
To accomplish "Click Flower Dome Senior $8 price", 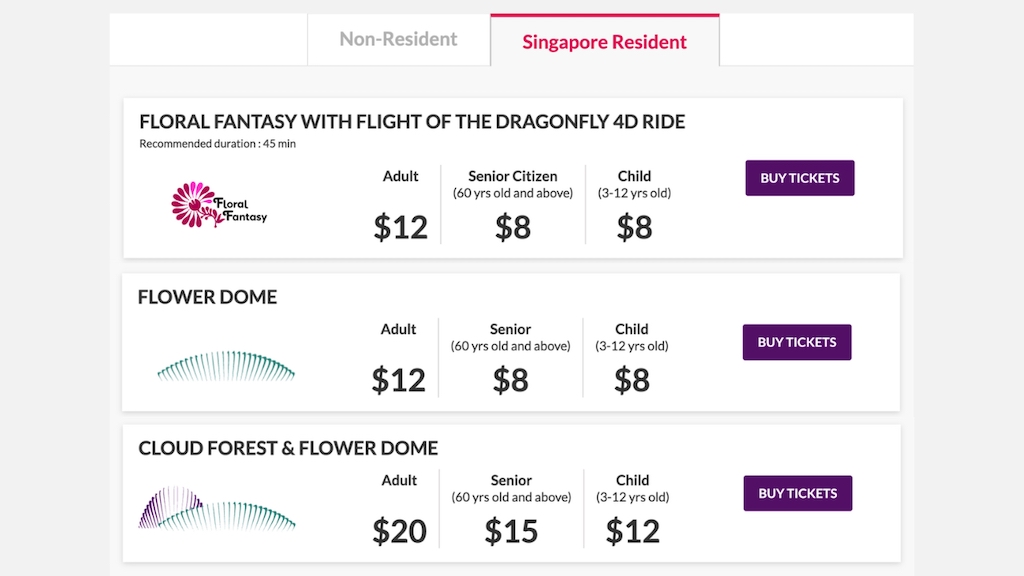I will (510, 380).
